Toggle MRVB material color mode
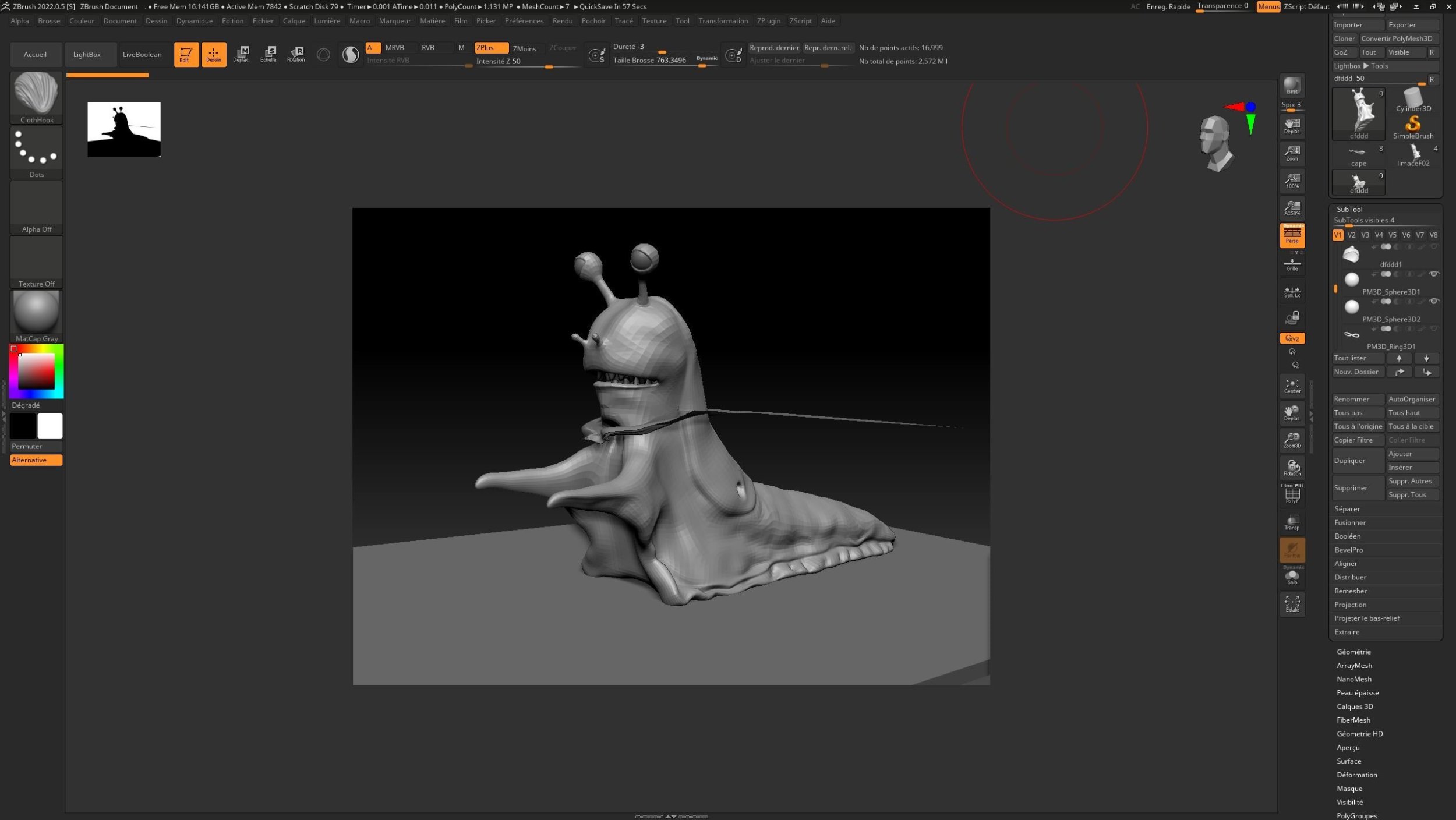The width and height of the screenshot is (1456, 820). coord(394,48)
